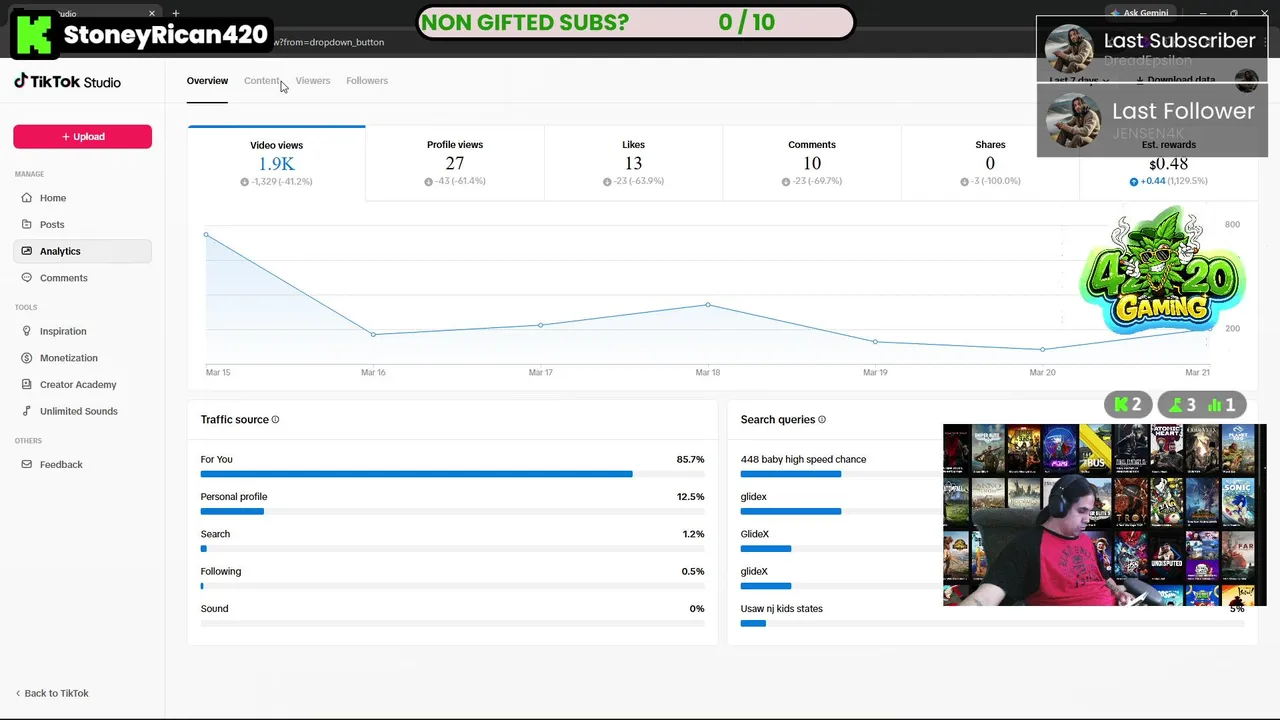Click the Posts icon in sidebar

tap(27, 225)
